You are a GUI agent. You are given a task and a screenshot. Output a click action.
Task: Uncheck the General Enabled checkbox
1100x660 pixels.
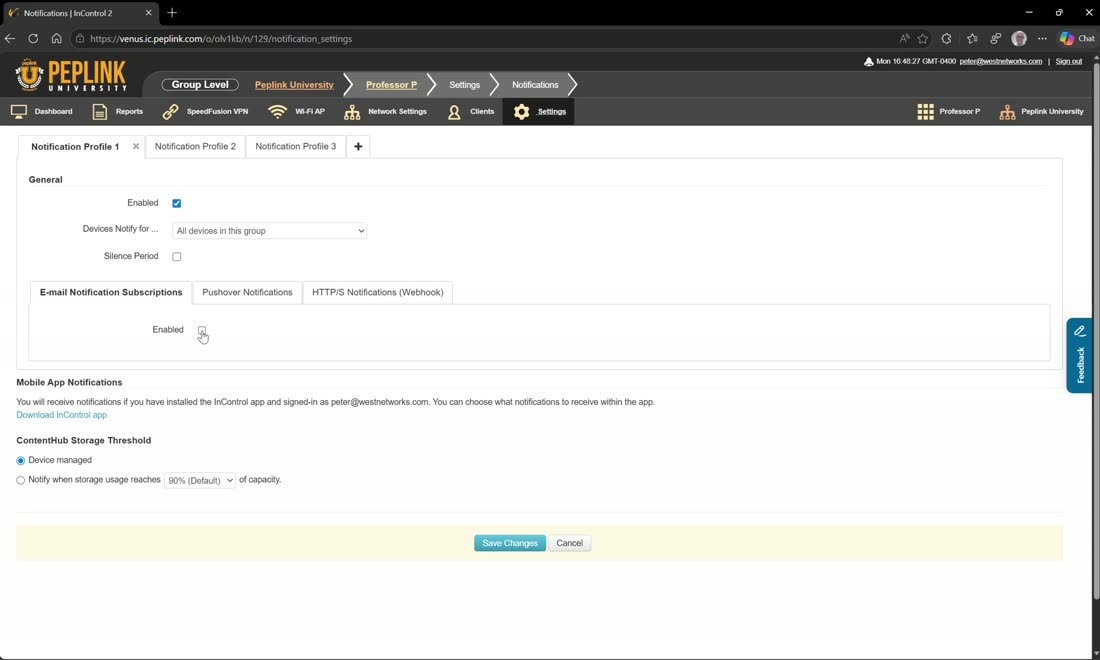click(177, 203)
